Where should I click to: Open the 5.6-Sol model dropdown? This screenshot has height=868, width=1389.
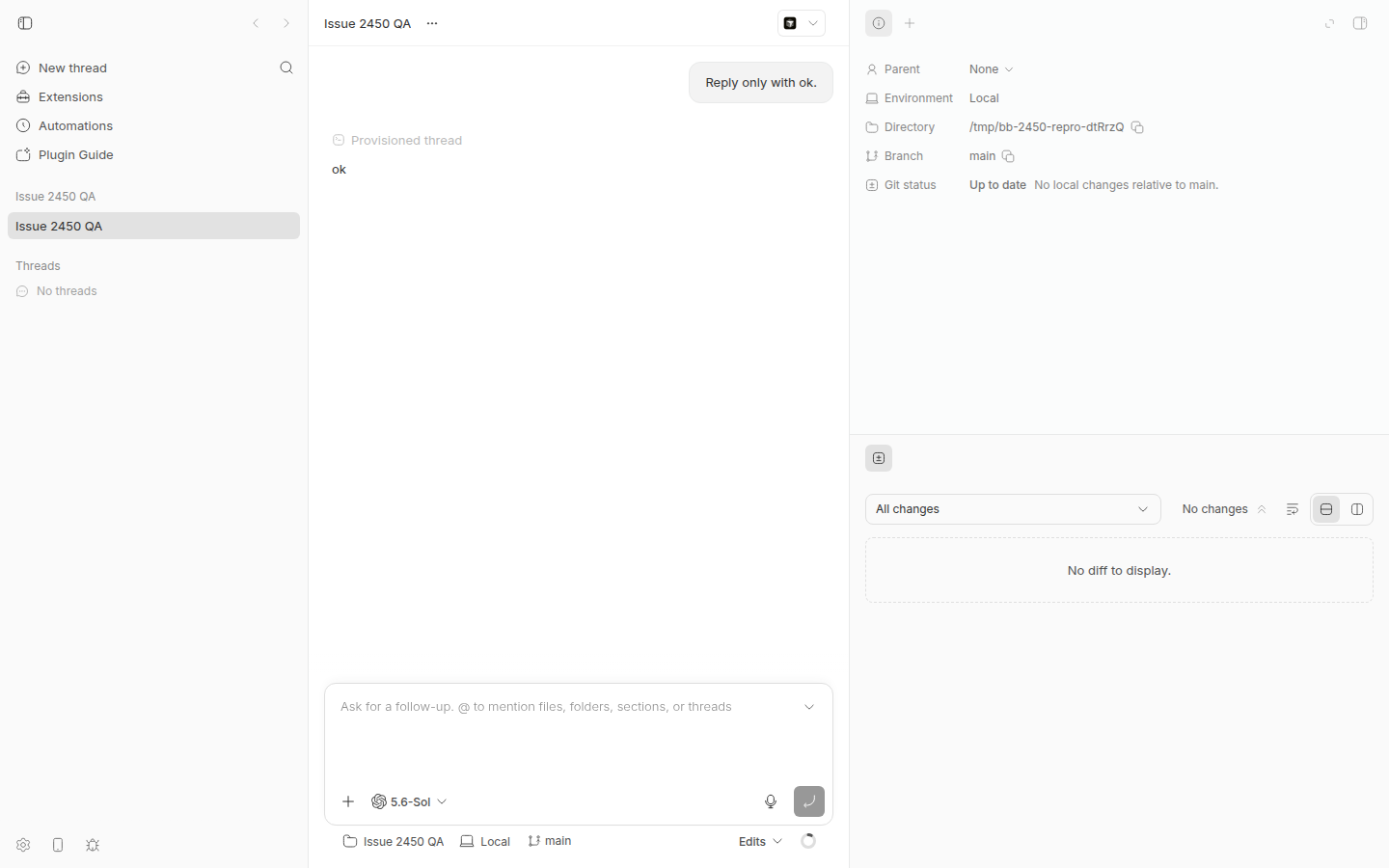(x=409, y=801)
